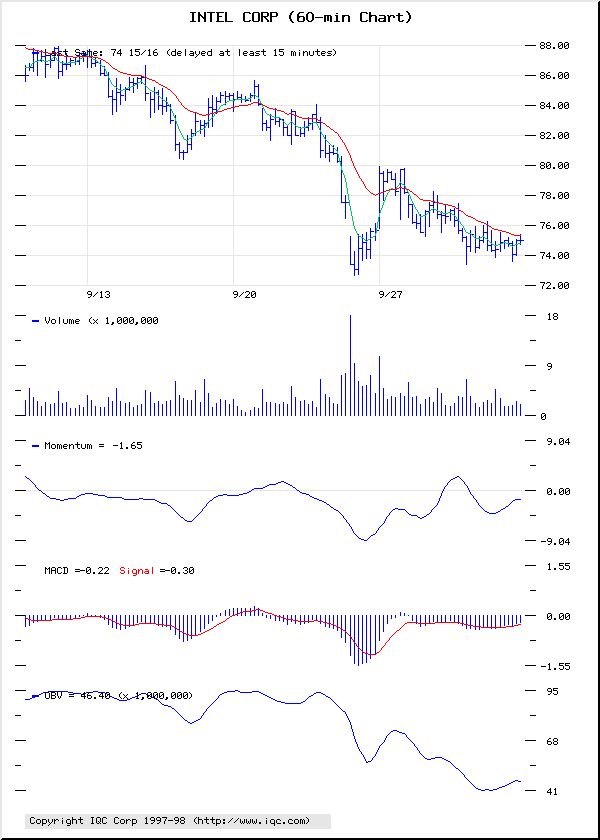Click the OBV = 46.40 legend

[x=112, y=696]
